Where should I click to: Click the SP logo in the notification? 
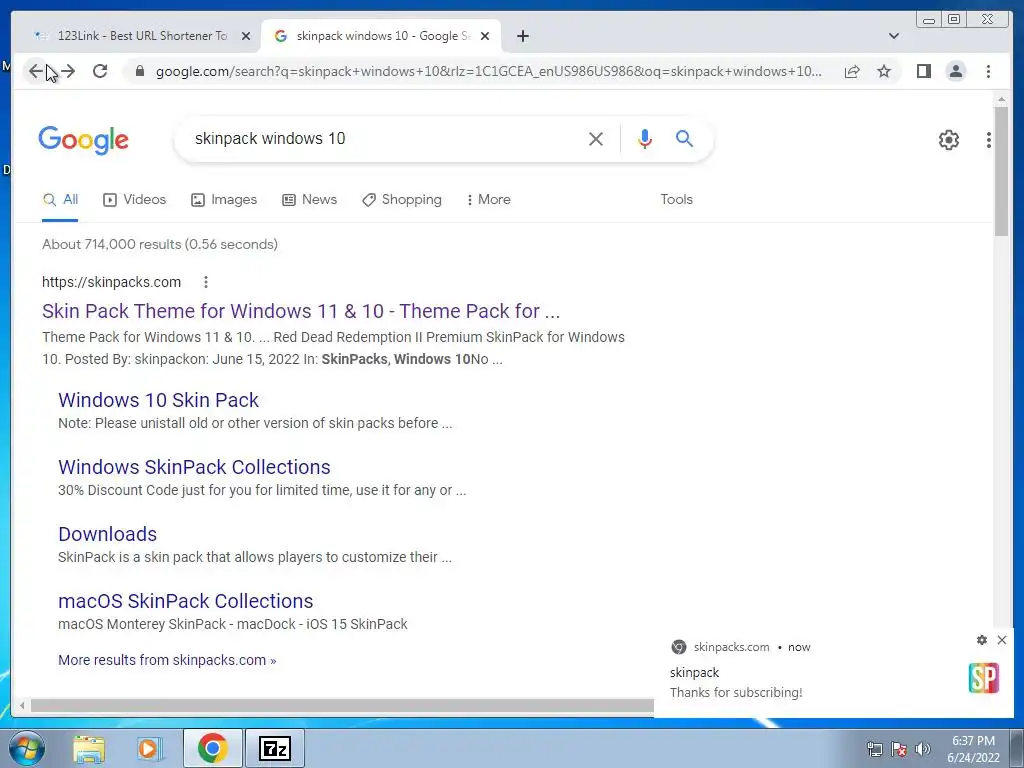(984, 679)
